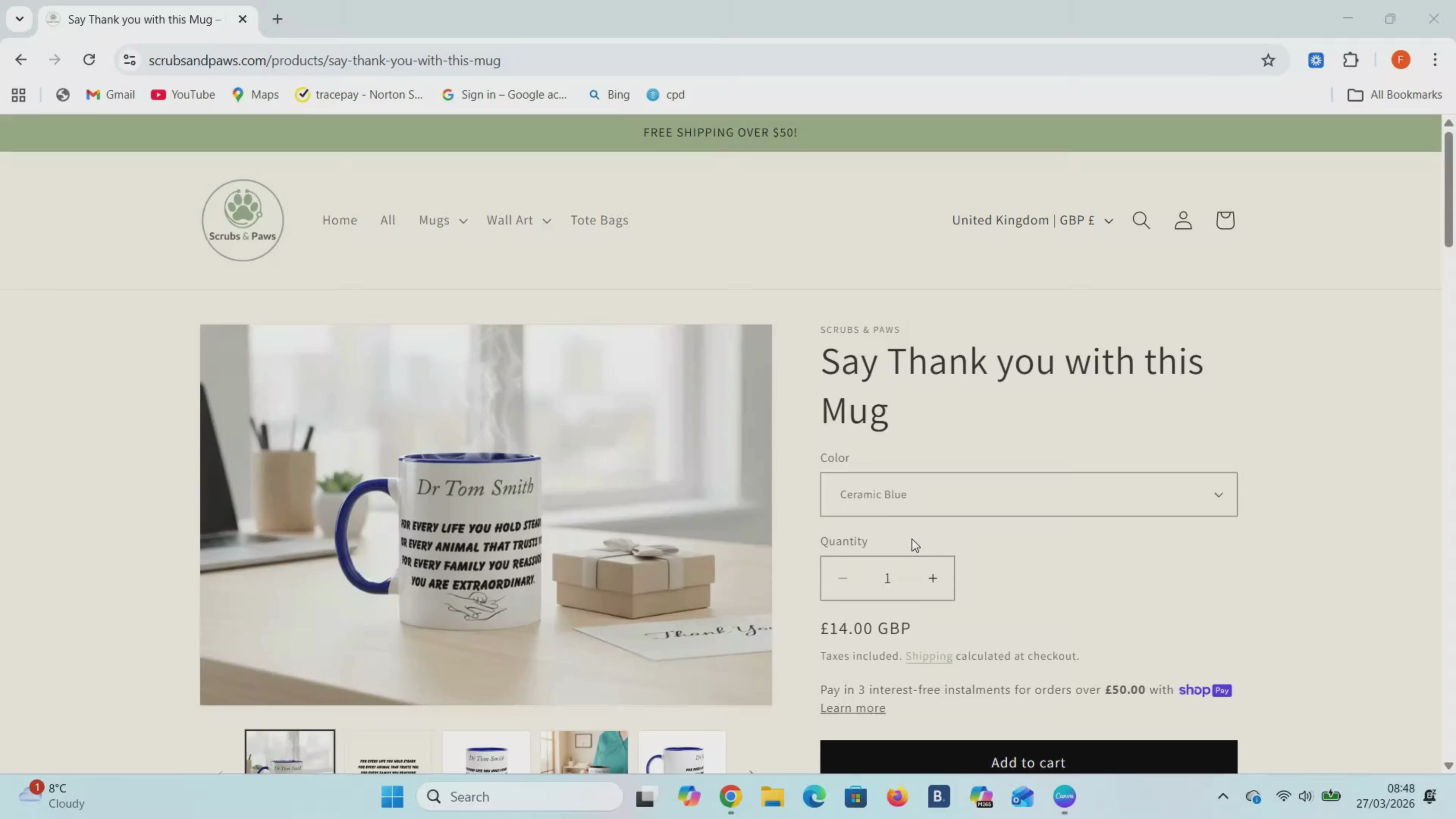Open Bing bookmark
The width and height of the screenshot is (1456, 819).
coord(609,95)
